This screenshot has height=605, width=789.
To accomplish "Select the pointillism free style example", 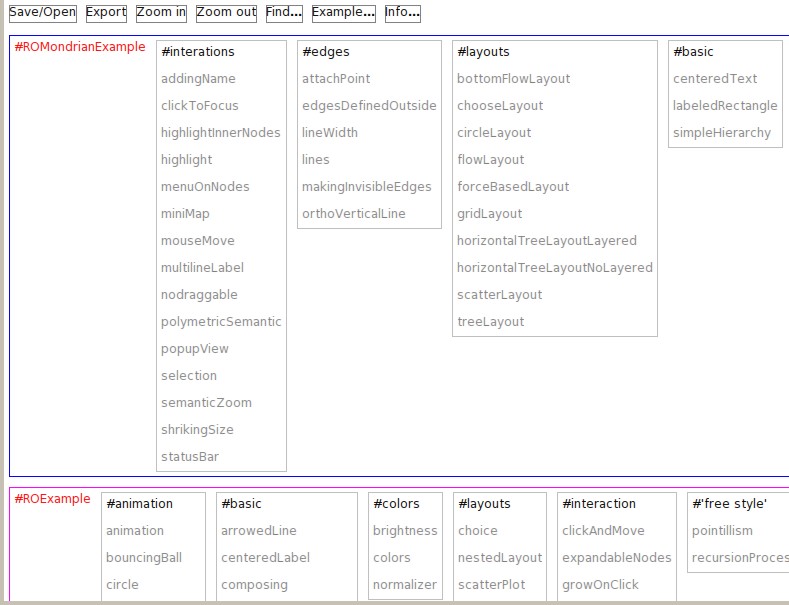I will pyautogui.click(x=723, y=531).
